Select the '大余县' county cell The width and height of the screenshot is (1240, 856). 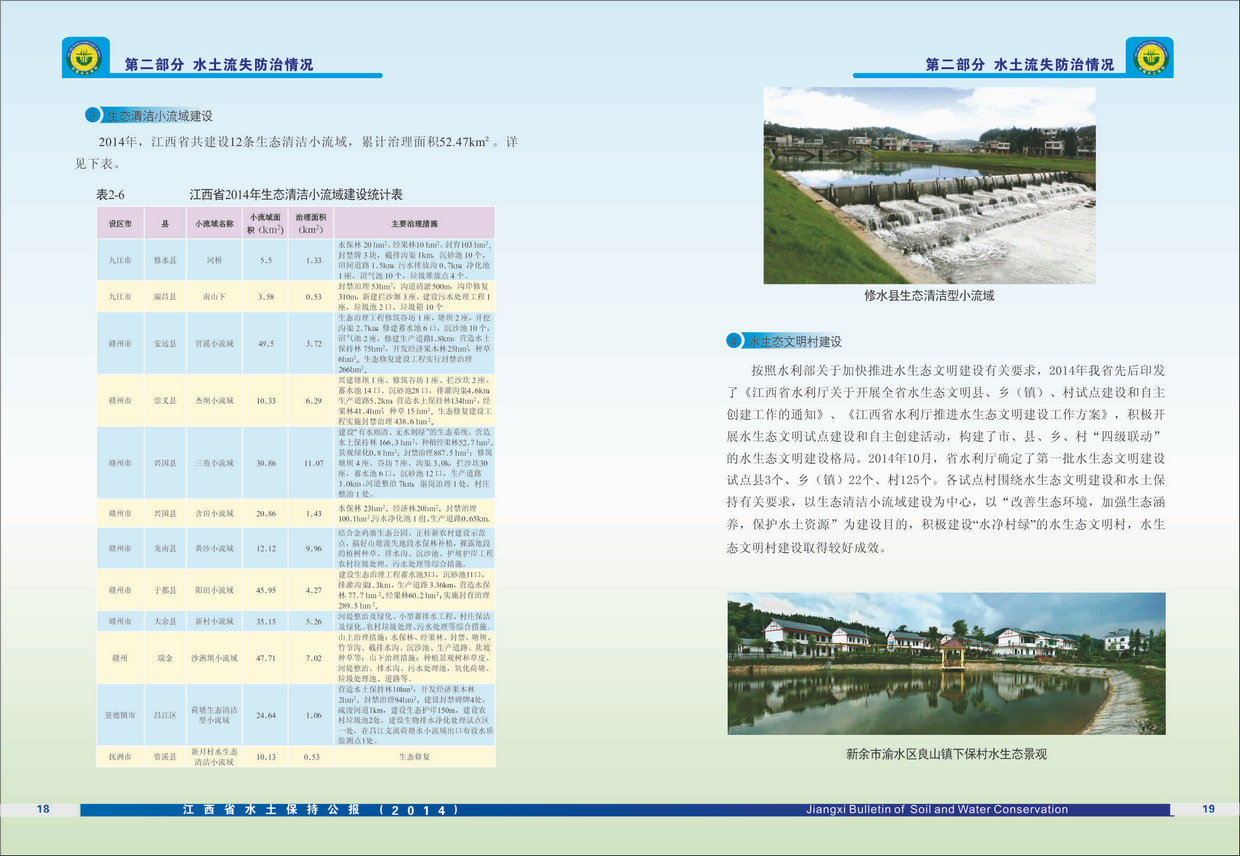point(165,621)
